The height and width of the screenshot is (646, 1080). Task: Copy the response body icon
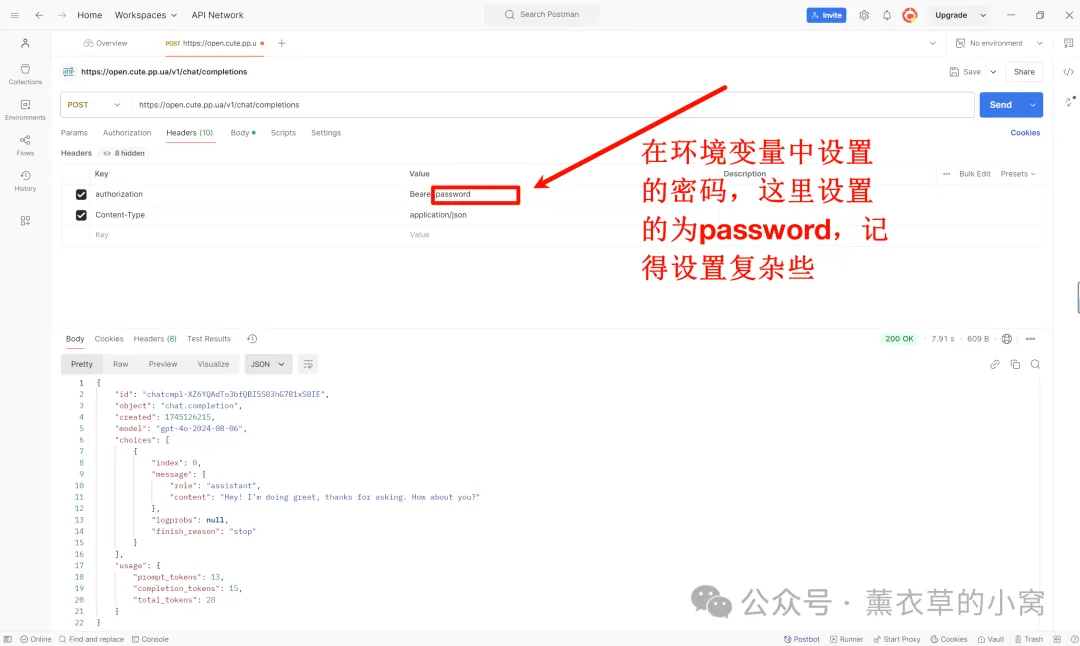[1015, 364]
